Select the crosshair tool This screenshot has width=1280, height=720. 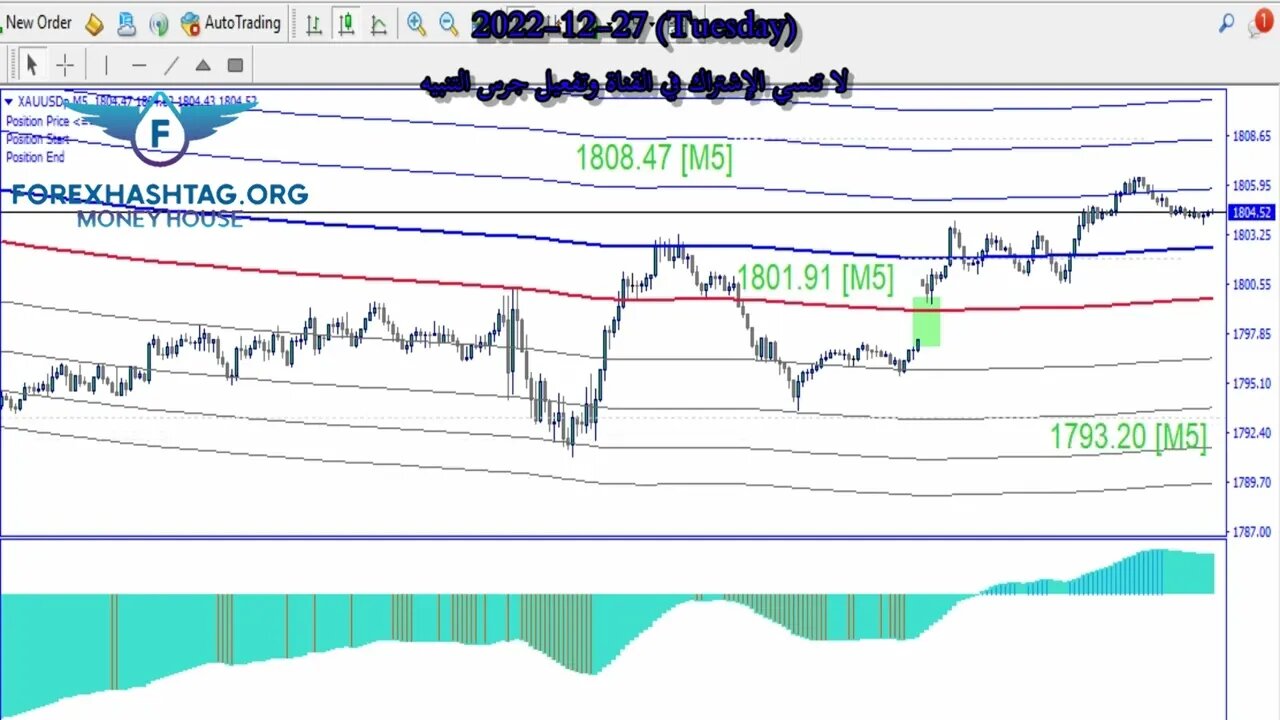65,66
